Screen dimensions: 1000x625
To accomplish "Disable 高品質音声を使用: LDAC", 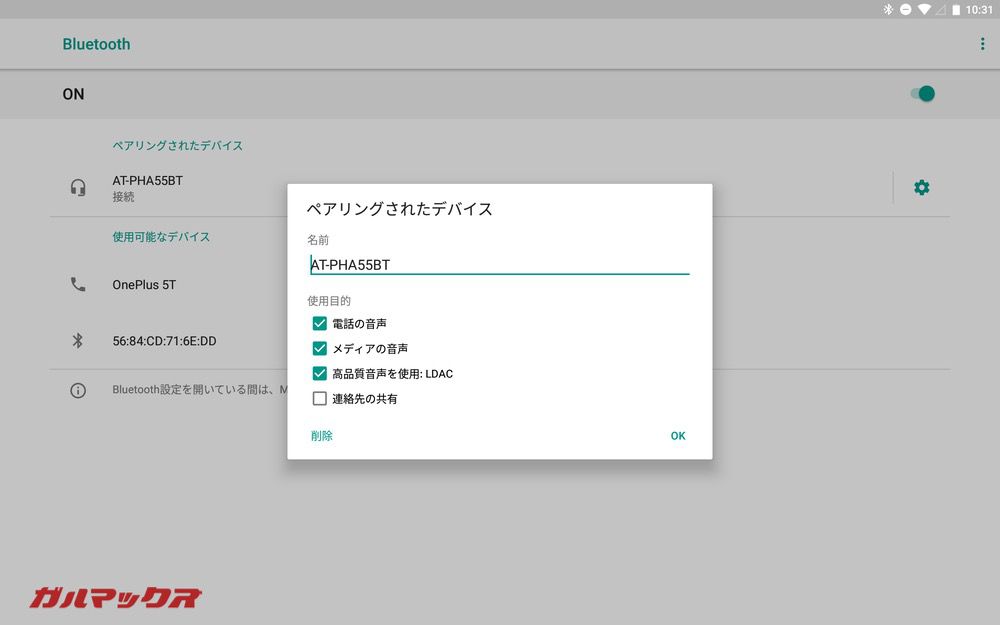I will click(320, 373).
